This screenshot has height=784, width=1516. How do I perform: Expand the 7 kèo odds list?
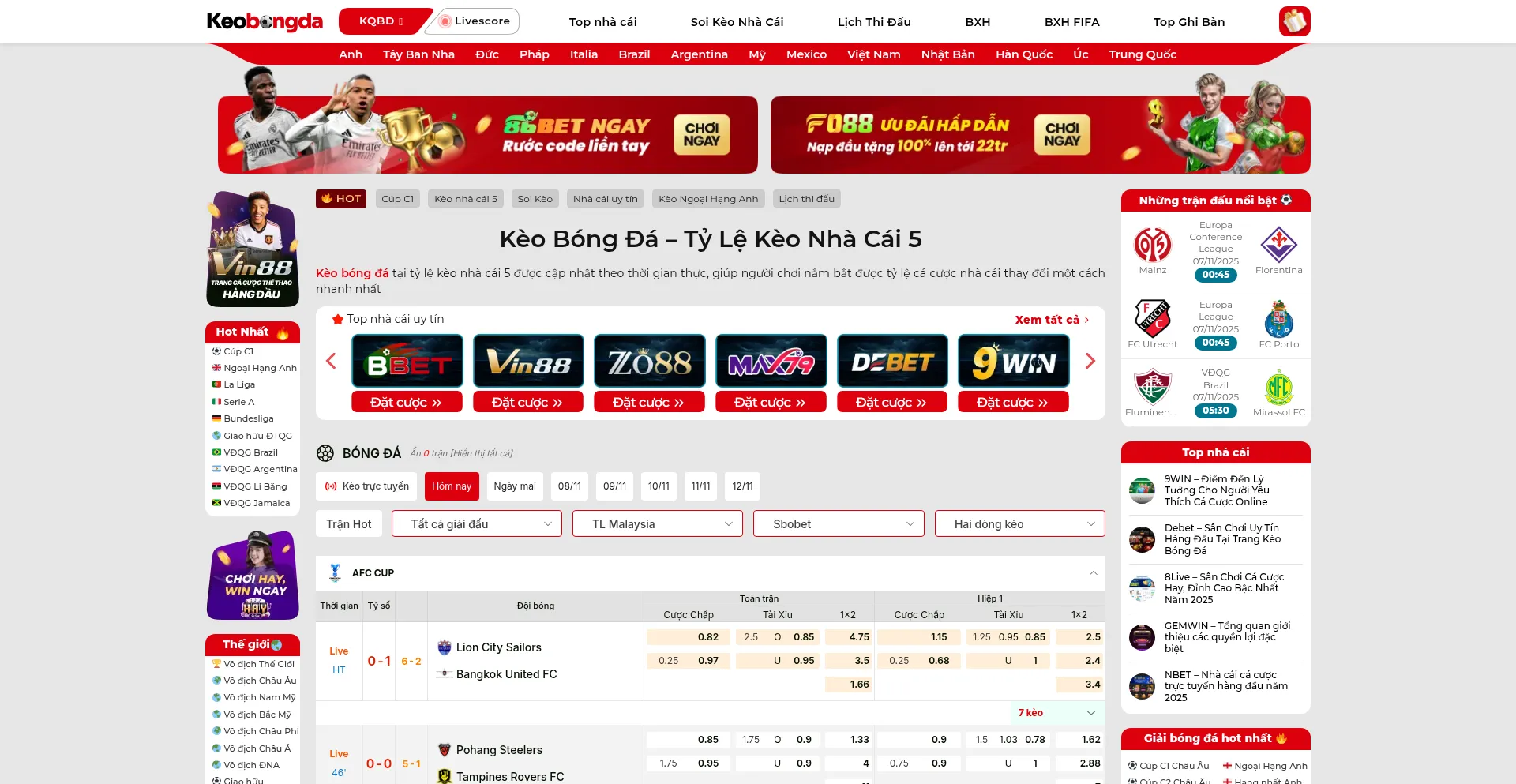coord(1056,713)
